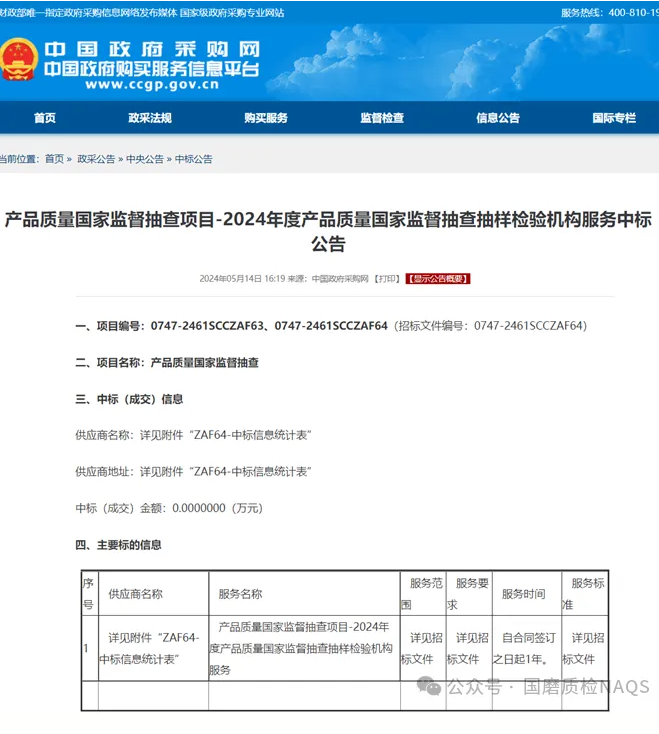Navigate to 中央公告 in the breadcrumb
This screenshot has width=659, height=734.
(x=145, y=159)
